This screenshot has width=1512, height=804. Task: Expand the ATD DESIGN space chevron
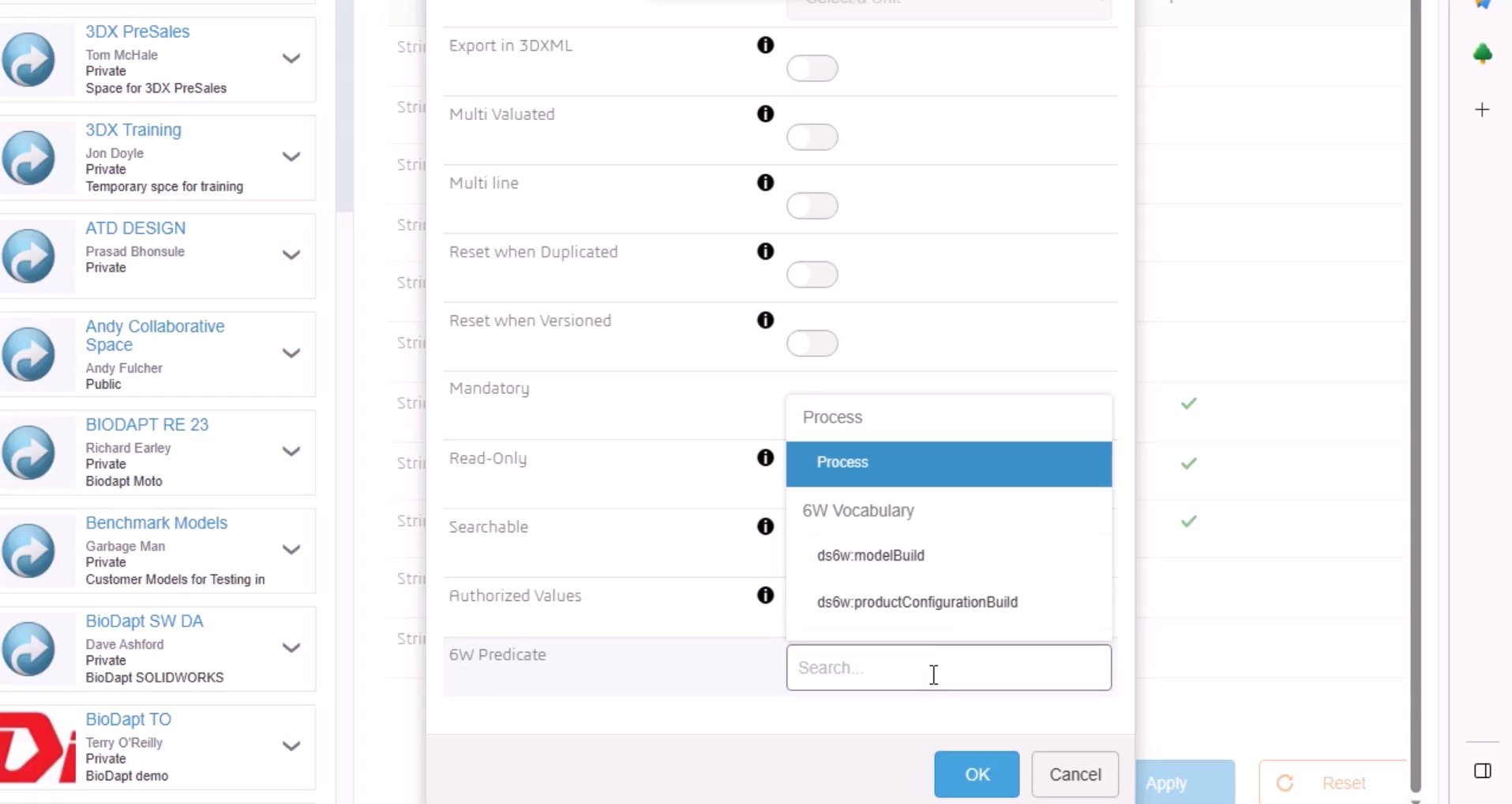[x=291, y=254]
